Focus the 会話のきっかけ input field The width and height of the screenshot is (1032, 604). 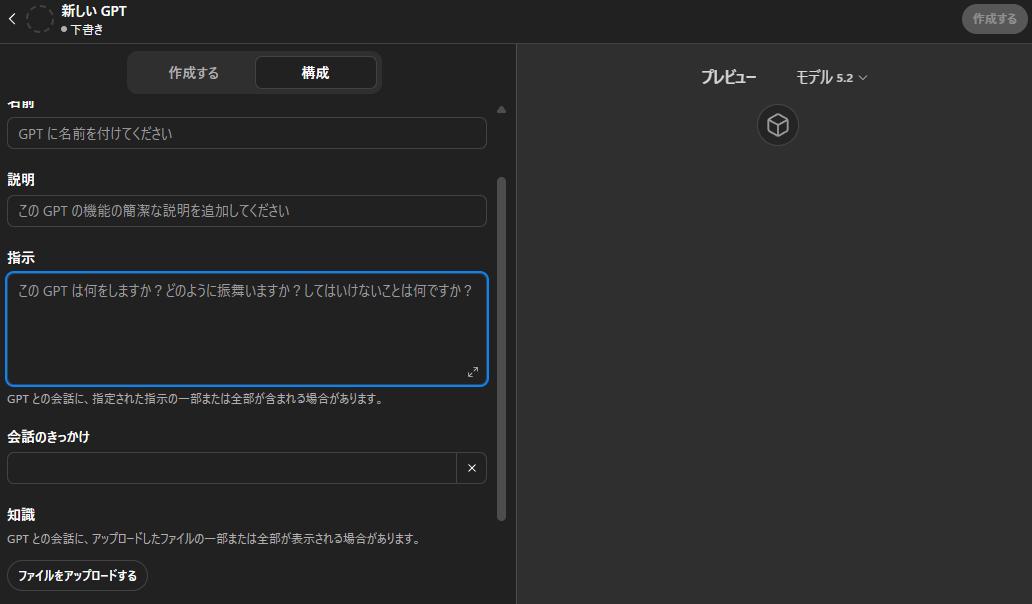point(231,468)
